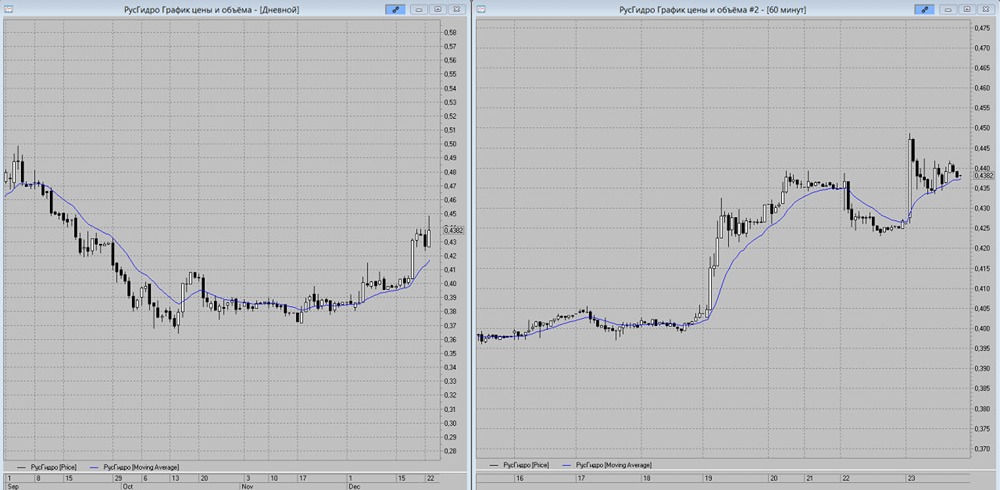Image resolution: width=1000 pixels, height=490 pixels.
Task: Minimize the 60 минут chart window
Action: (x=948, y=10)
